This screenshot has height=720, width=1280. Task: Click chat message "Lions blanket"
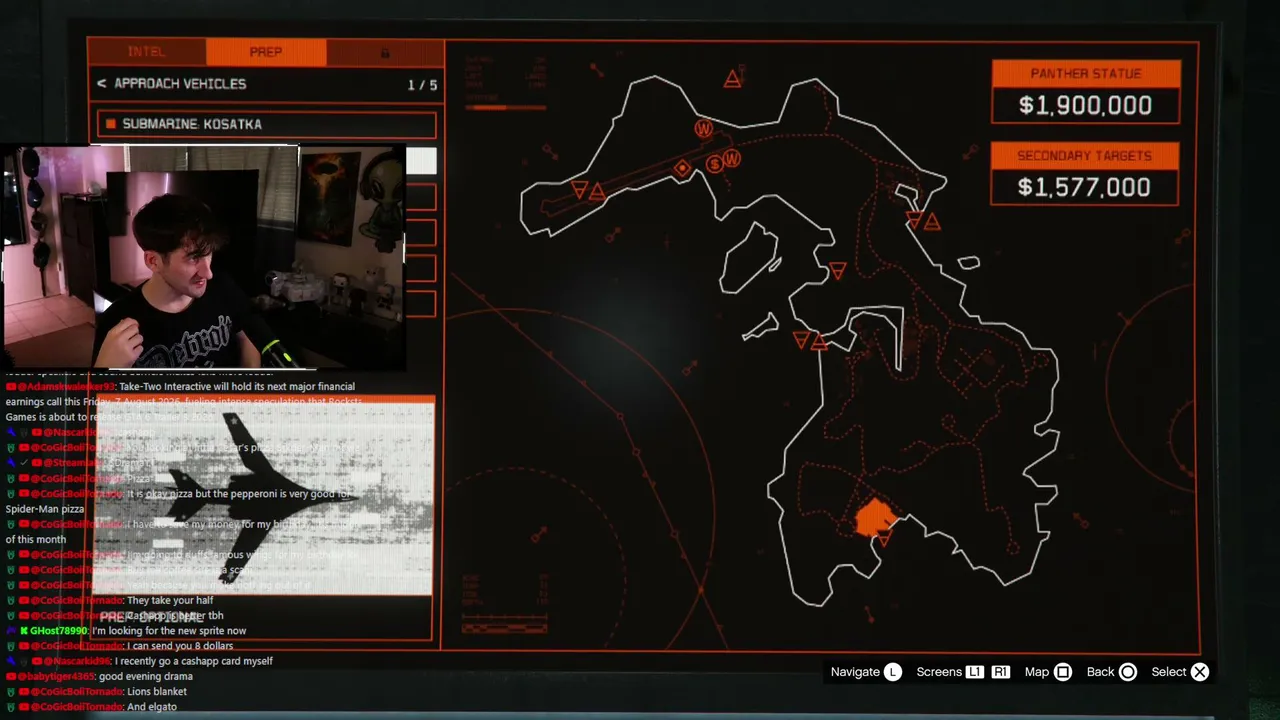point(157,692)
